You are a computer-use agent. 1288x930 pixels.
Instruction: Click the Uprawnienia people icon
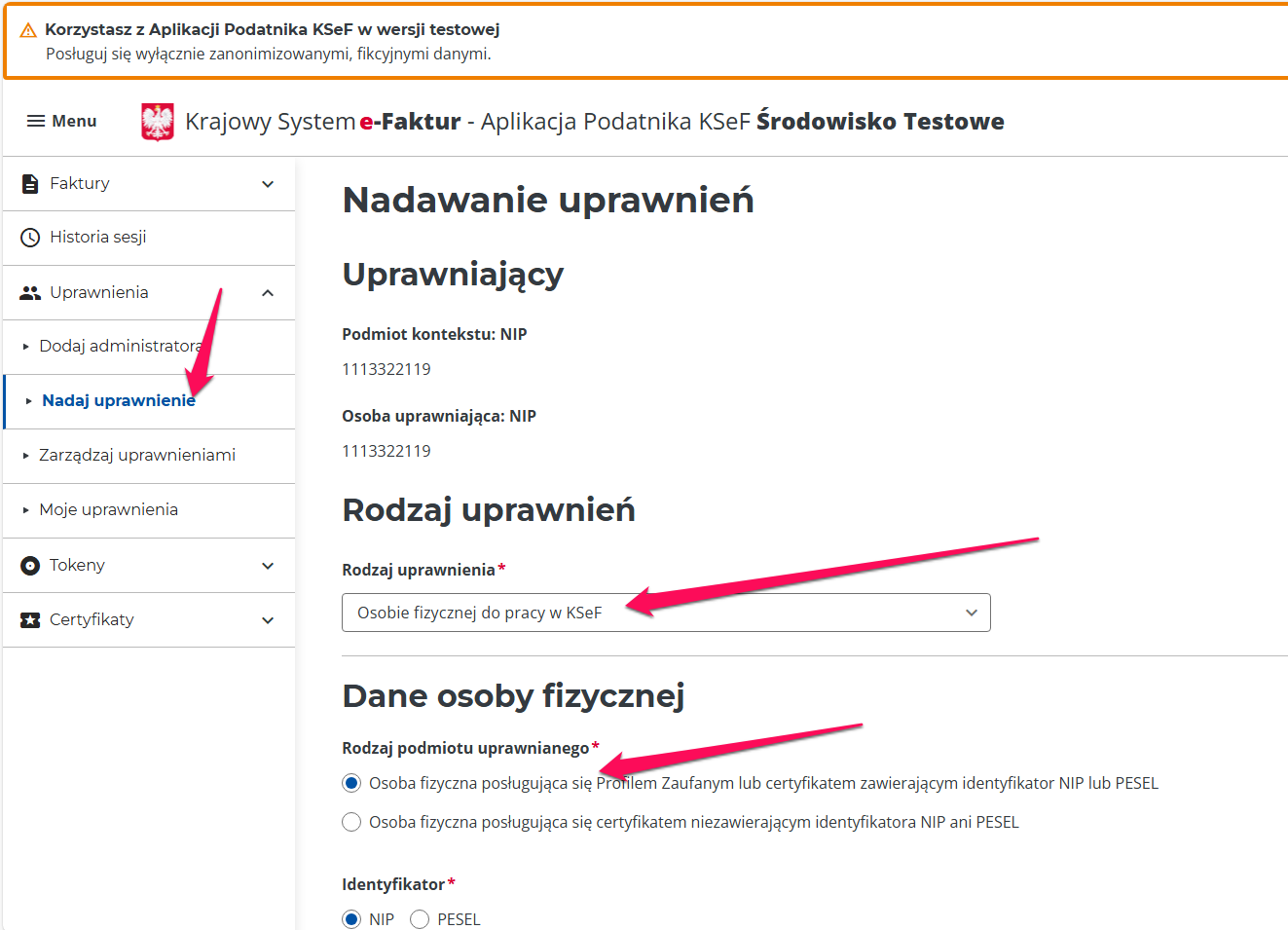pos(30,293)
